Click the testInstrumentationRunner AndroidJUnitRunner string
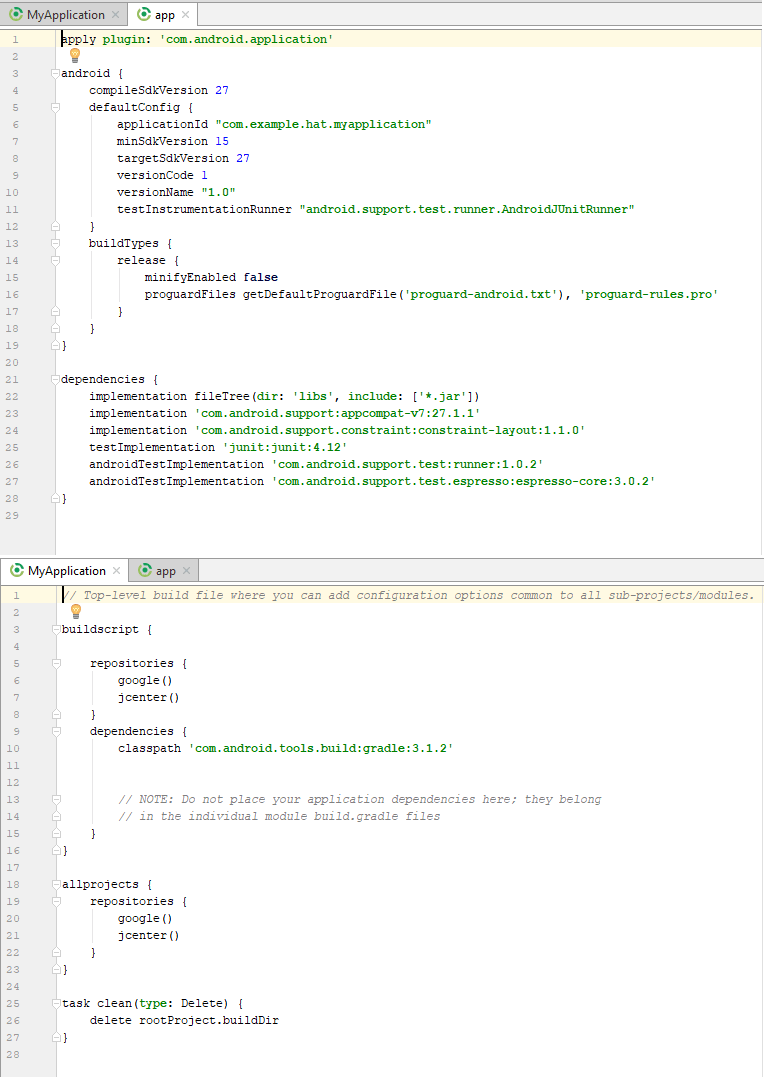This screenshot has width=767, height=1077. pos(467,209)
